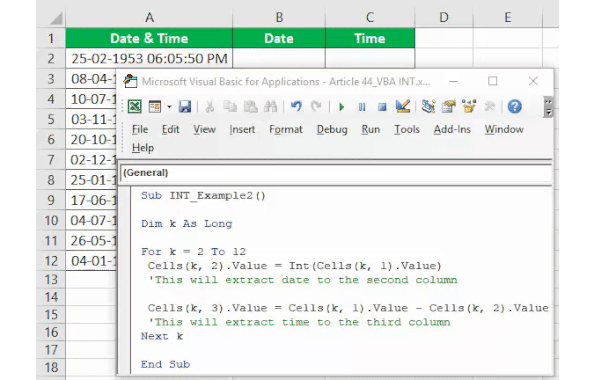Open the Tools menu
594x380 pixels.
tap(407, 129)
